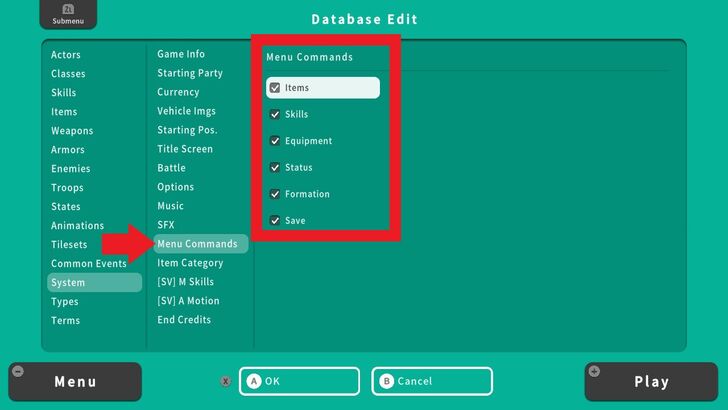Viewport: 728px width, 410px height.
Task: Open the Item Category setting
Action: click(190, 263)
